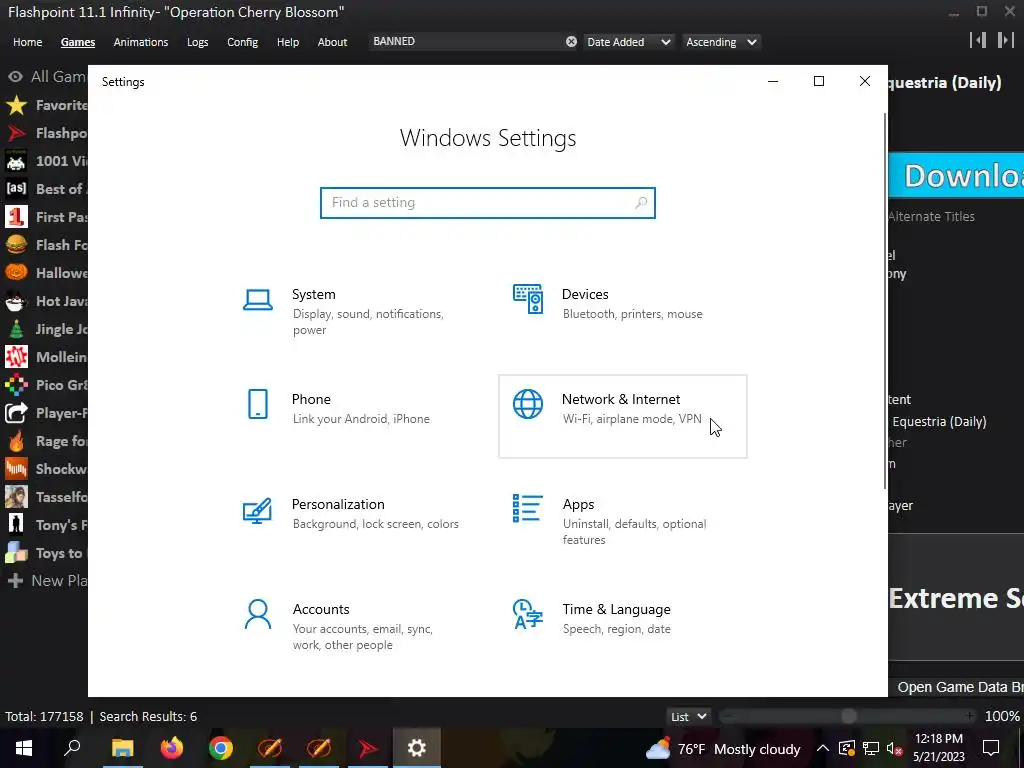Open the System settings category

coord(353,312)
